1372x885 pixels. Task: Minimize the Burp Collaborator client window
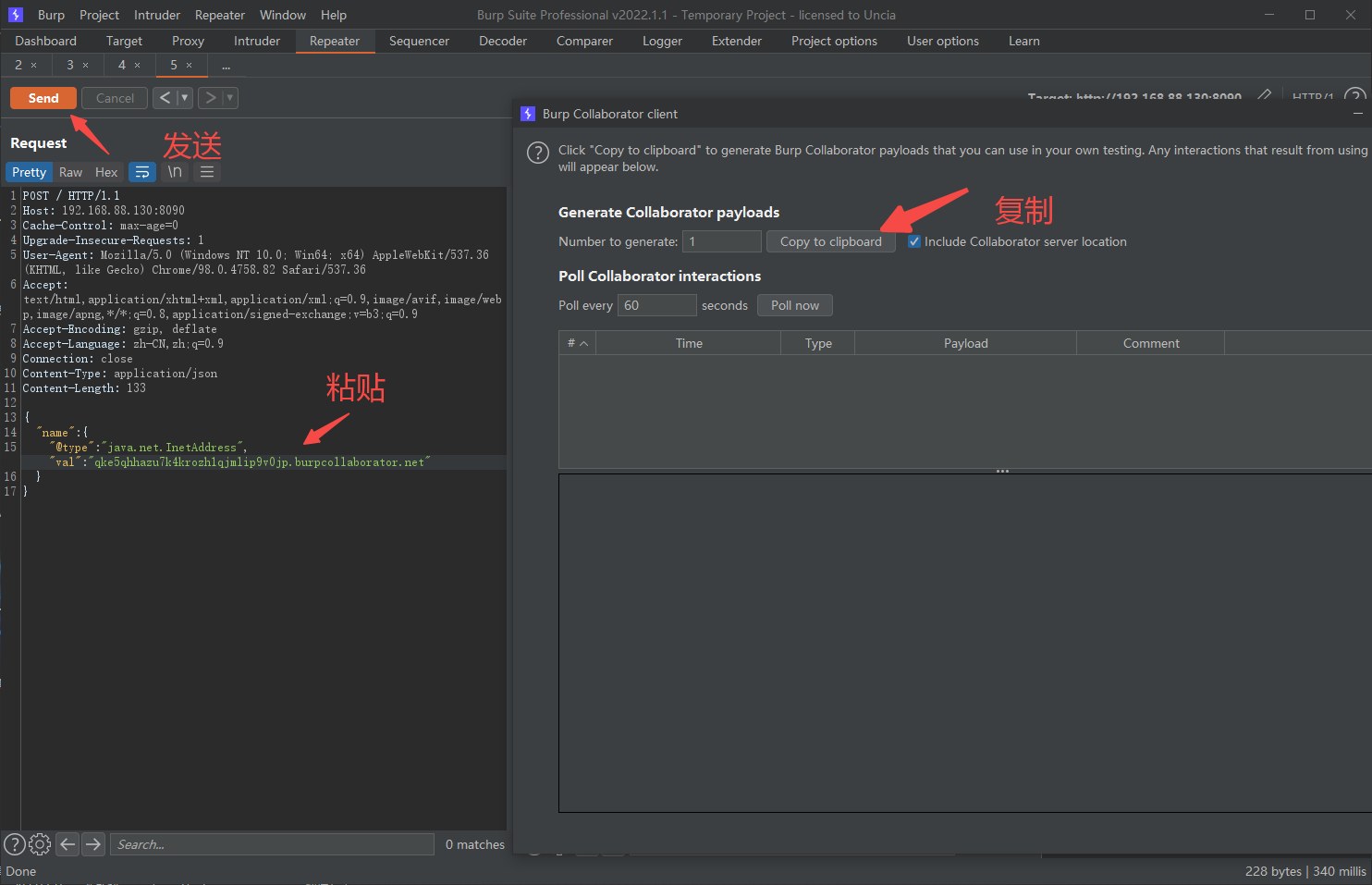click(1358, 114)
